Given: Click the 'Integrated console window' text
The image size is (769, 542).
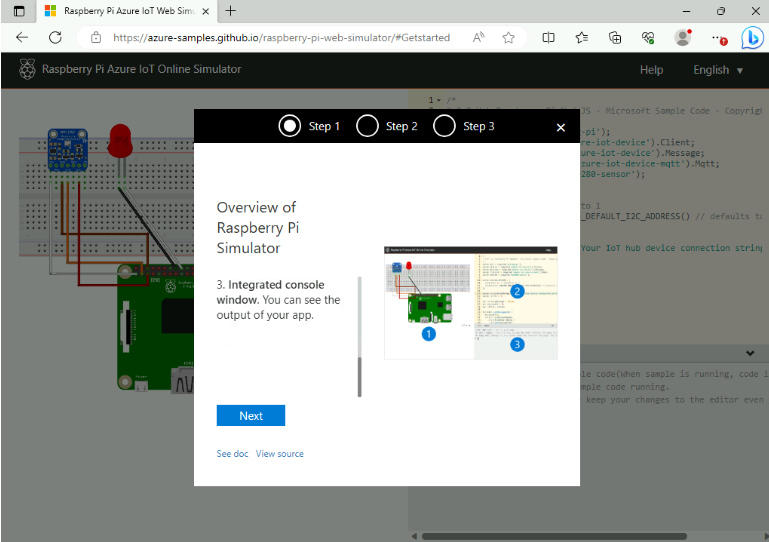Looking at the screenshot, I should tap(271, 292).
